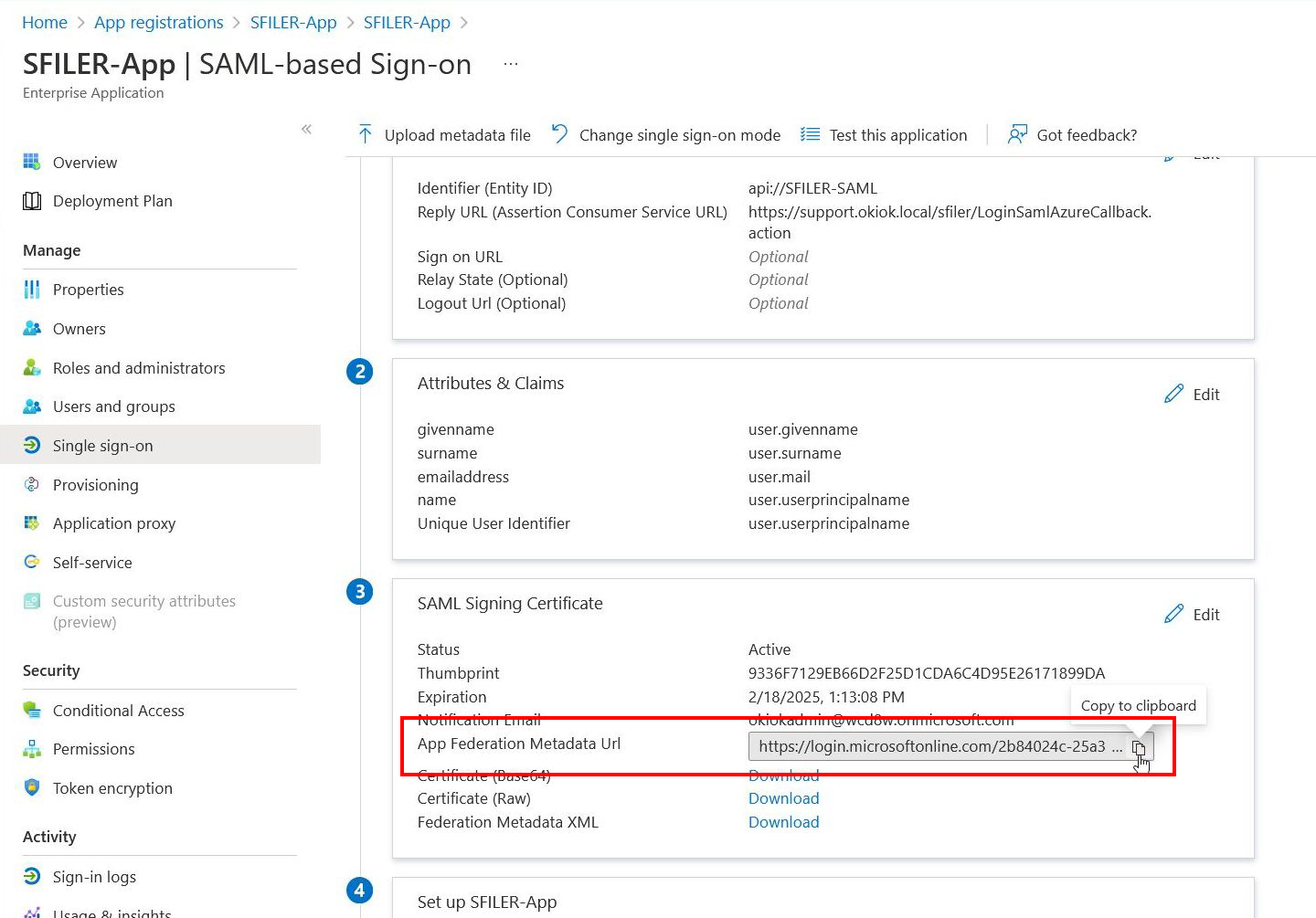Click the Sign-in logs icon

(32, 877)
